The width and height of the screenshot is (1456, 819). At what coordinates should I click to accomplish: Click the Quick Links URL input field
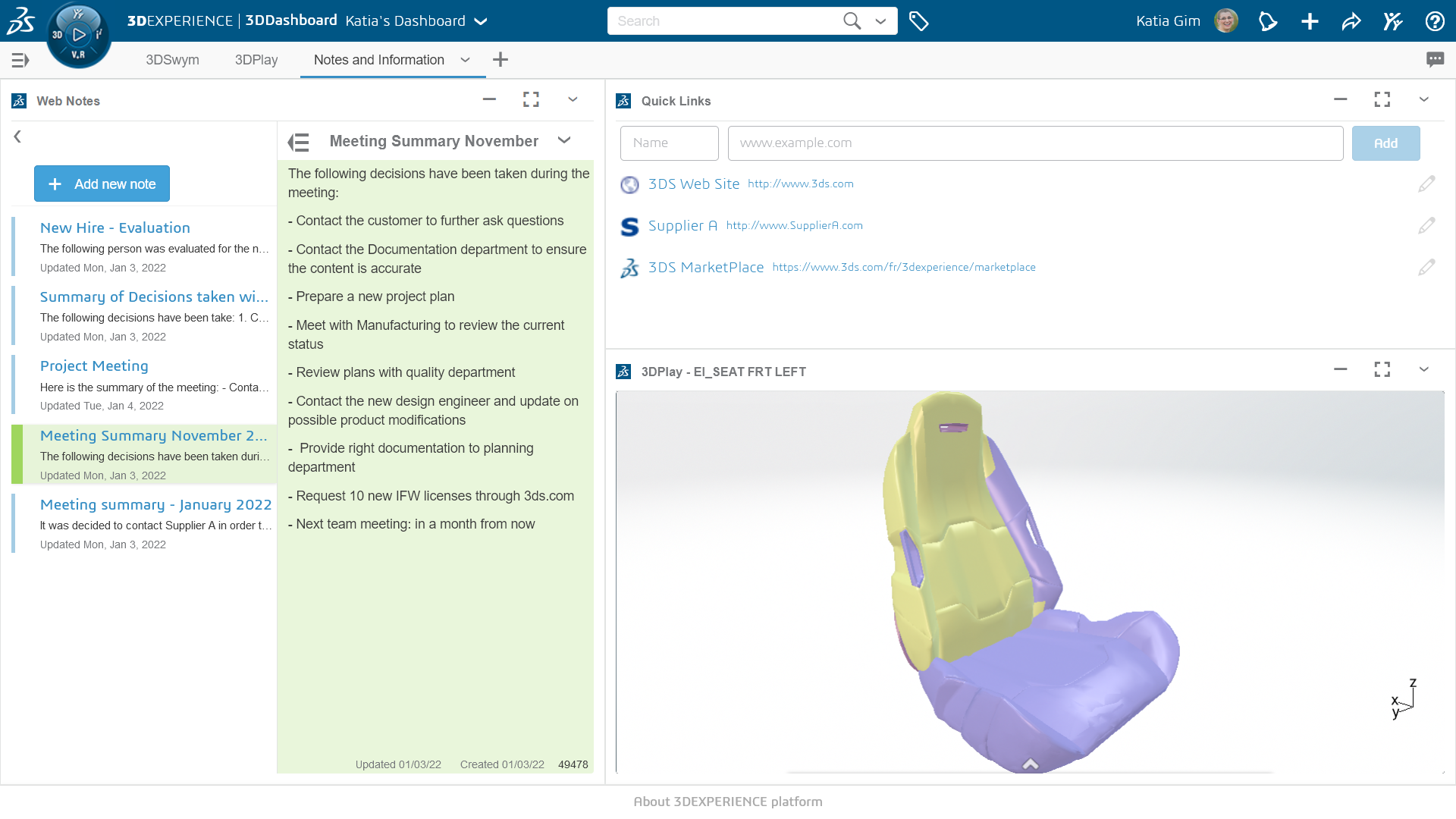(x=1035, y=143)
